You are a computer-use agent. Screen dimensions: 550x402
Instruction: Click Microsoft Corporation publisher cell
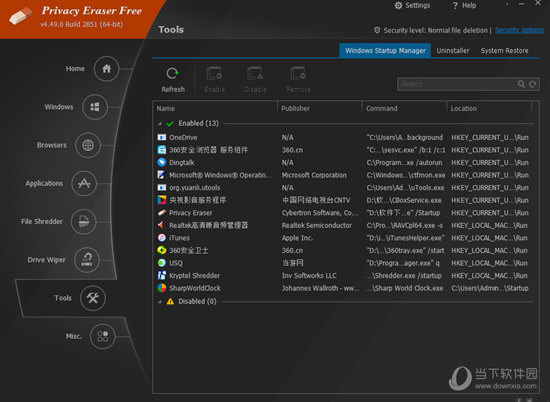(x=314, y=175)
